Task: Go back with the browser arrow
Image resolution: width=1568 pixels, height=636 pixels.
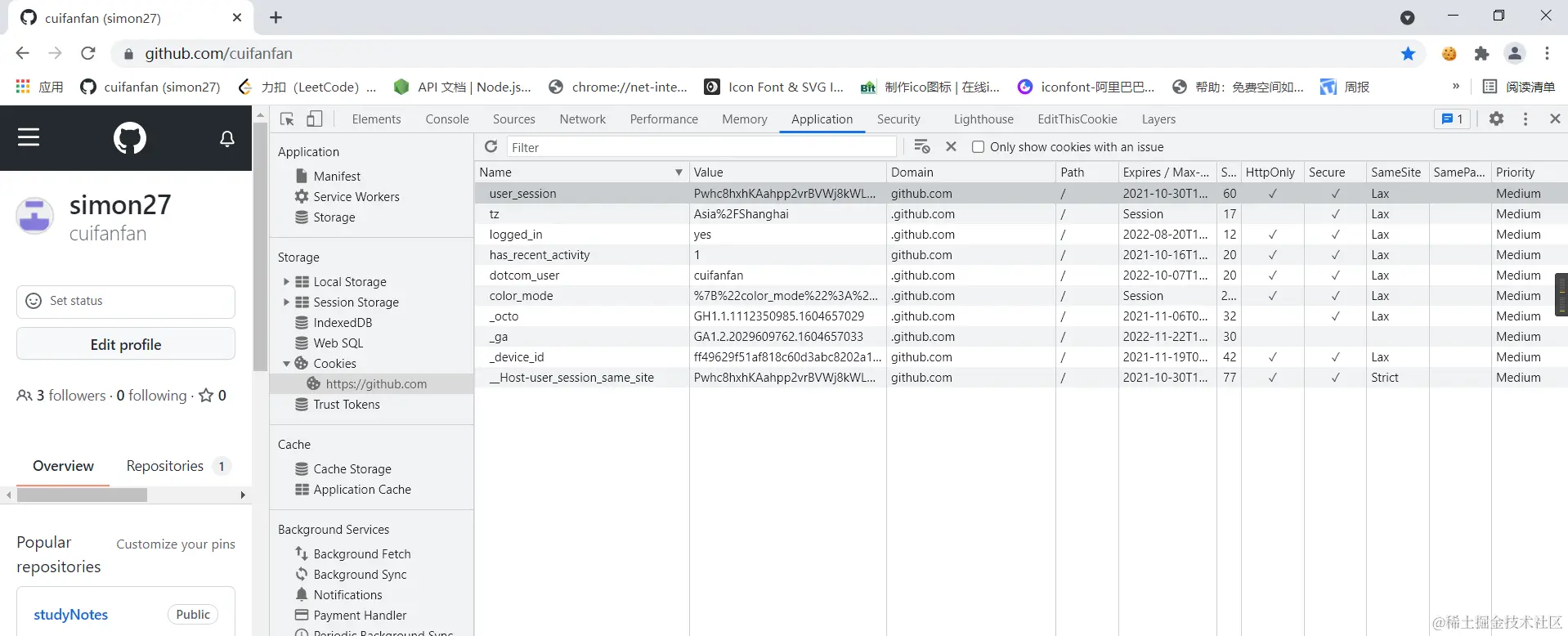Action: pyautogui.click(x=22, y=53)
